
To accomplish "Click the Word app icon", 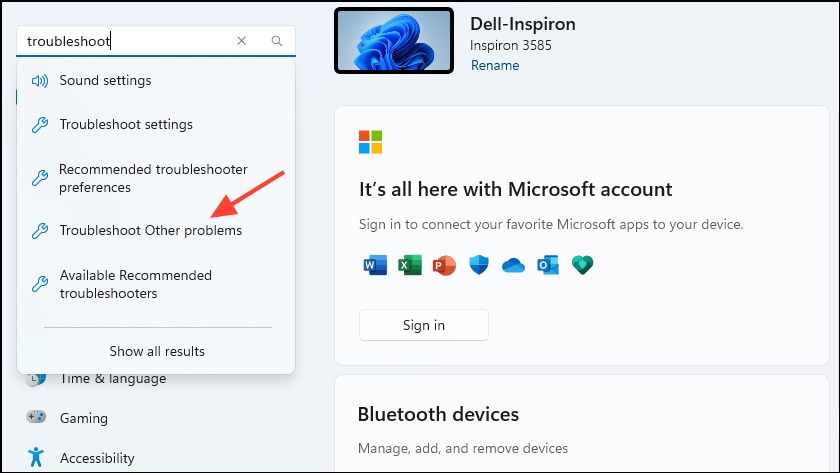I will coord(375,265).
